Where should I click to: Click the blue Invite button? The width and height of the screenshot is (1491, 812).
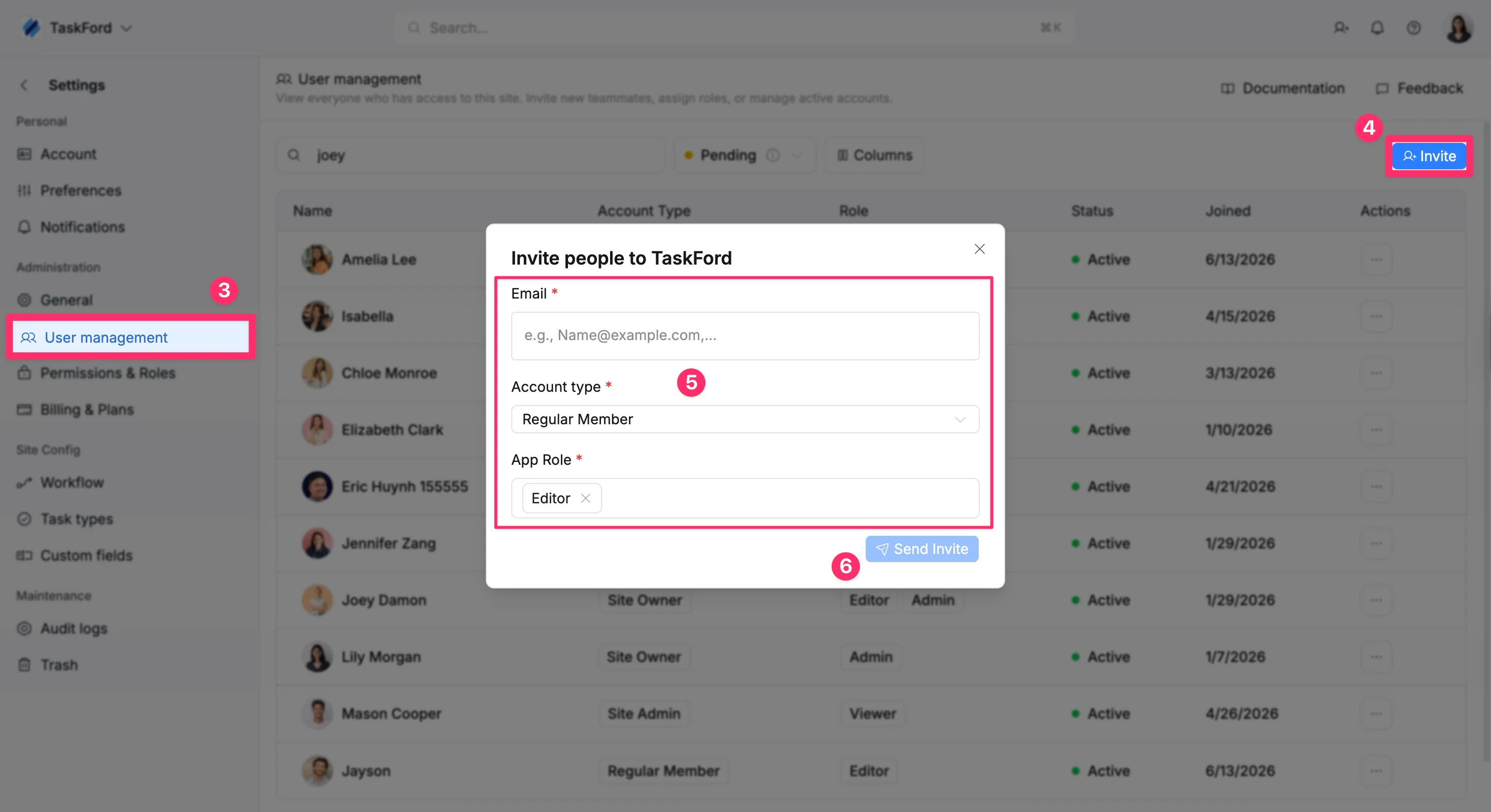coord(1429,156)
